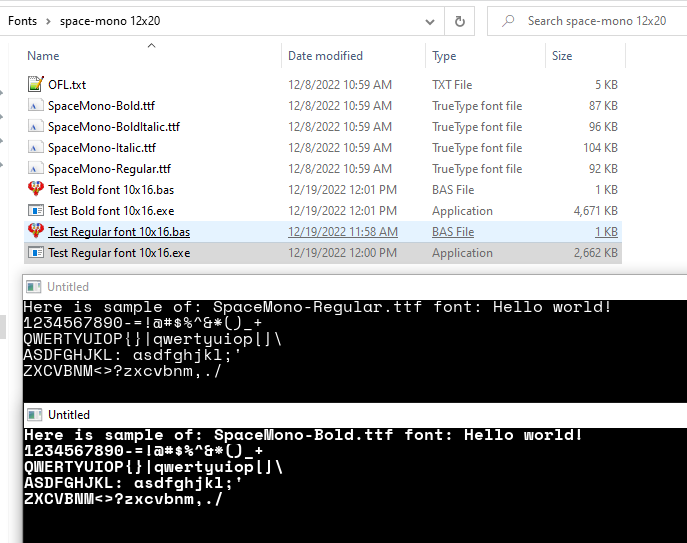Click the Test Bold font 10x16.bas icon

coord(35,189)
